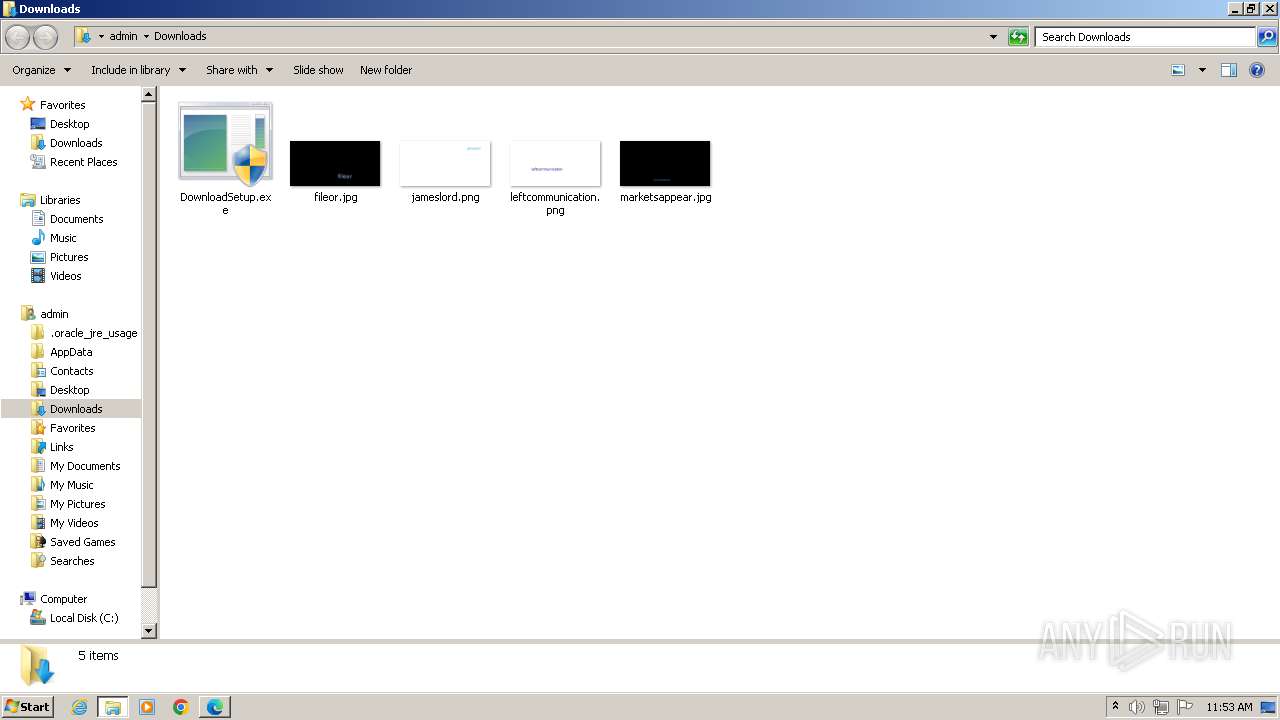Open Internet Explorer from the taskbar
Screen dimensions: 1280x720
(x=79, y=707)
